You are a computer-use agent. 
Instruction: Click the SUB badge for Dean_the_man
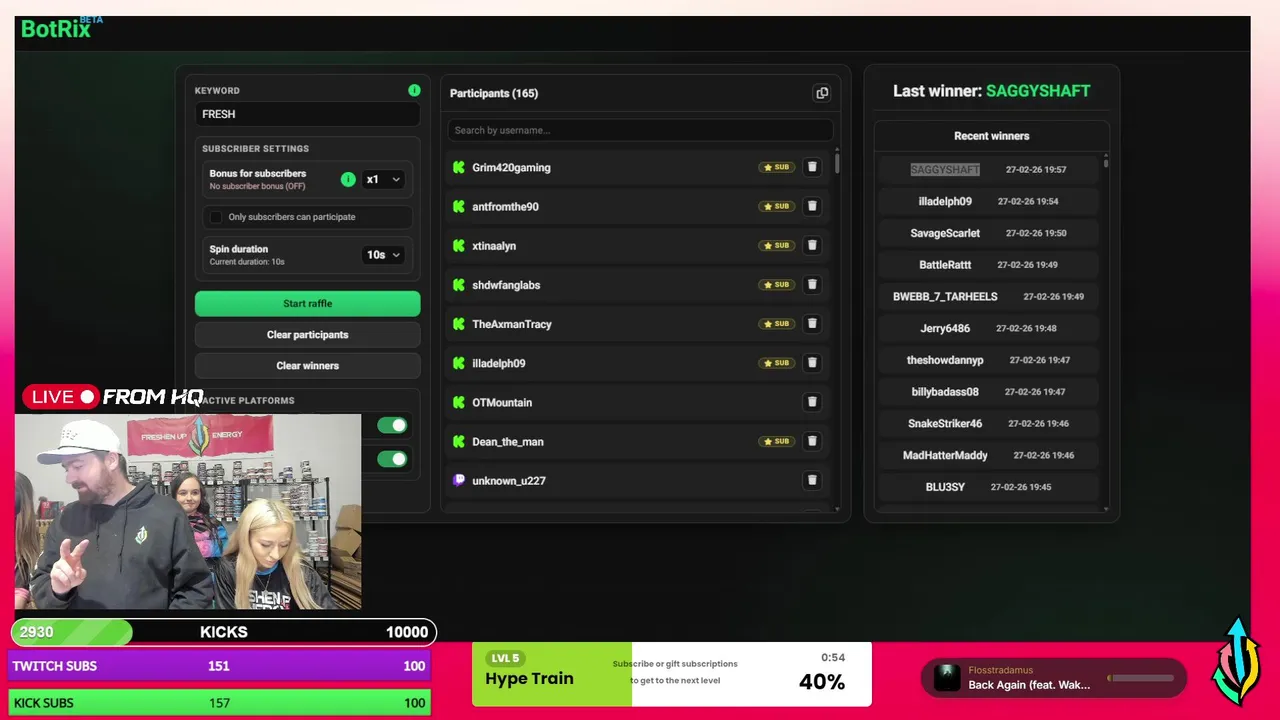point(776,441)
